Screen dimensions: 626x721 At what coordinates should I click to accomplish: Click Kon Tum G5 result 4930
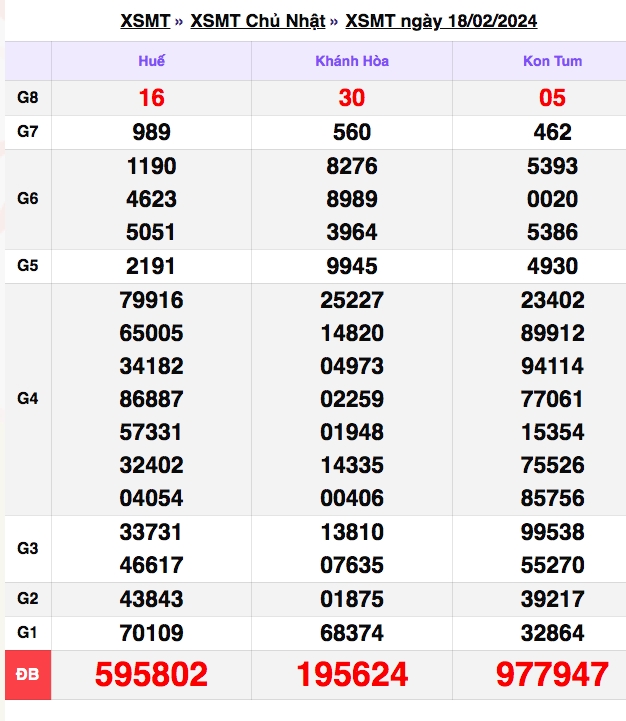click(552, 266)
